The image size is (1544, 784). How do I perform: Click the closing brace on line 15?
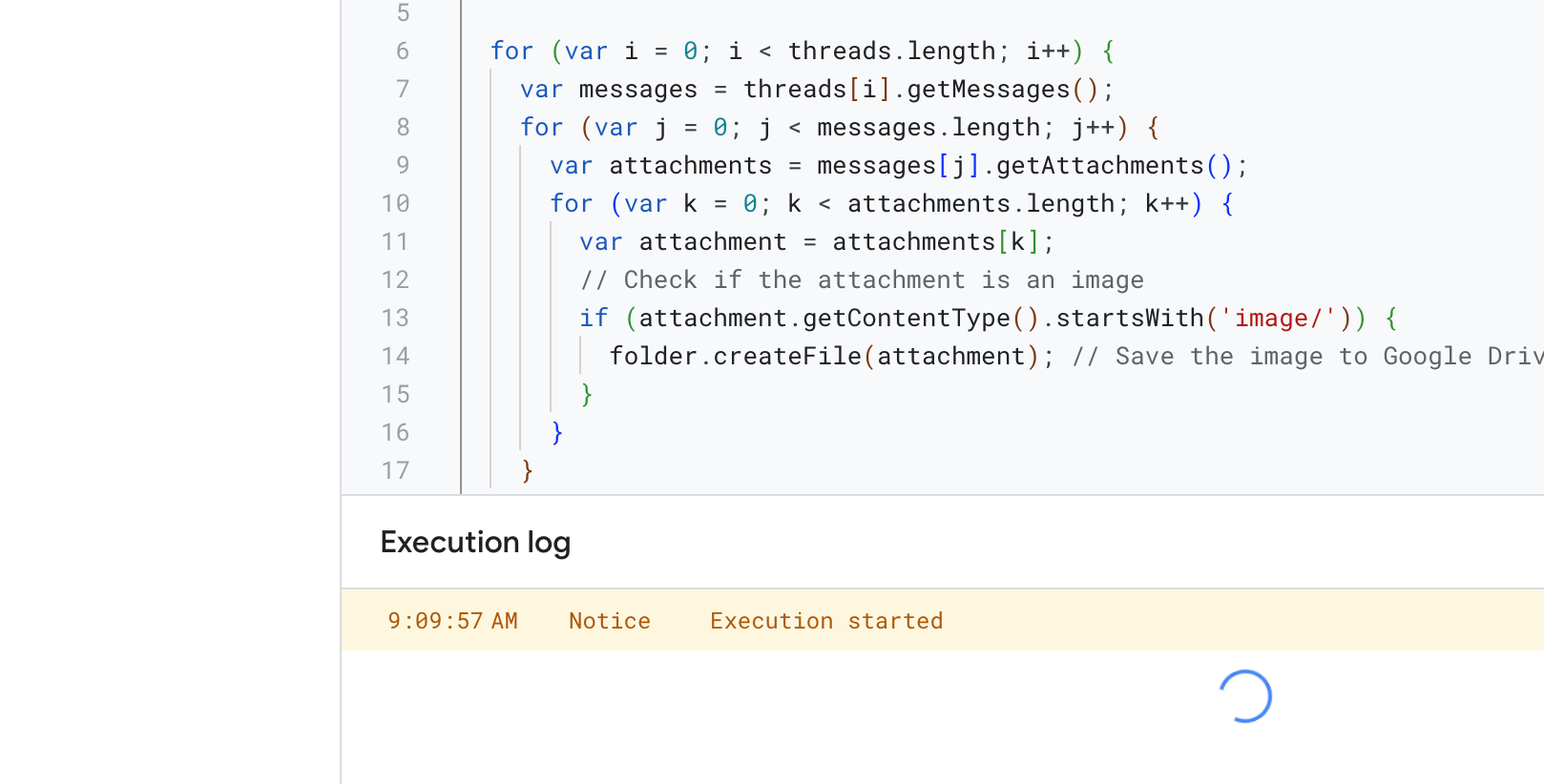587,395
